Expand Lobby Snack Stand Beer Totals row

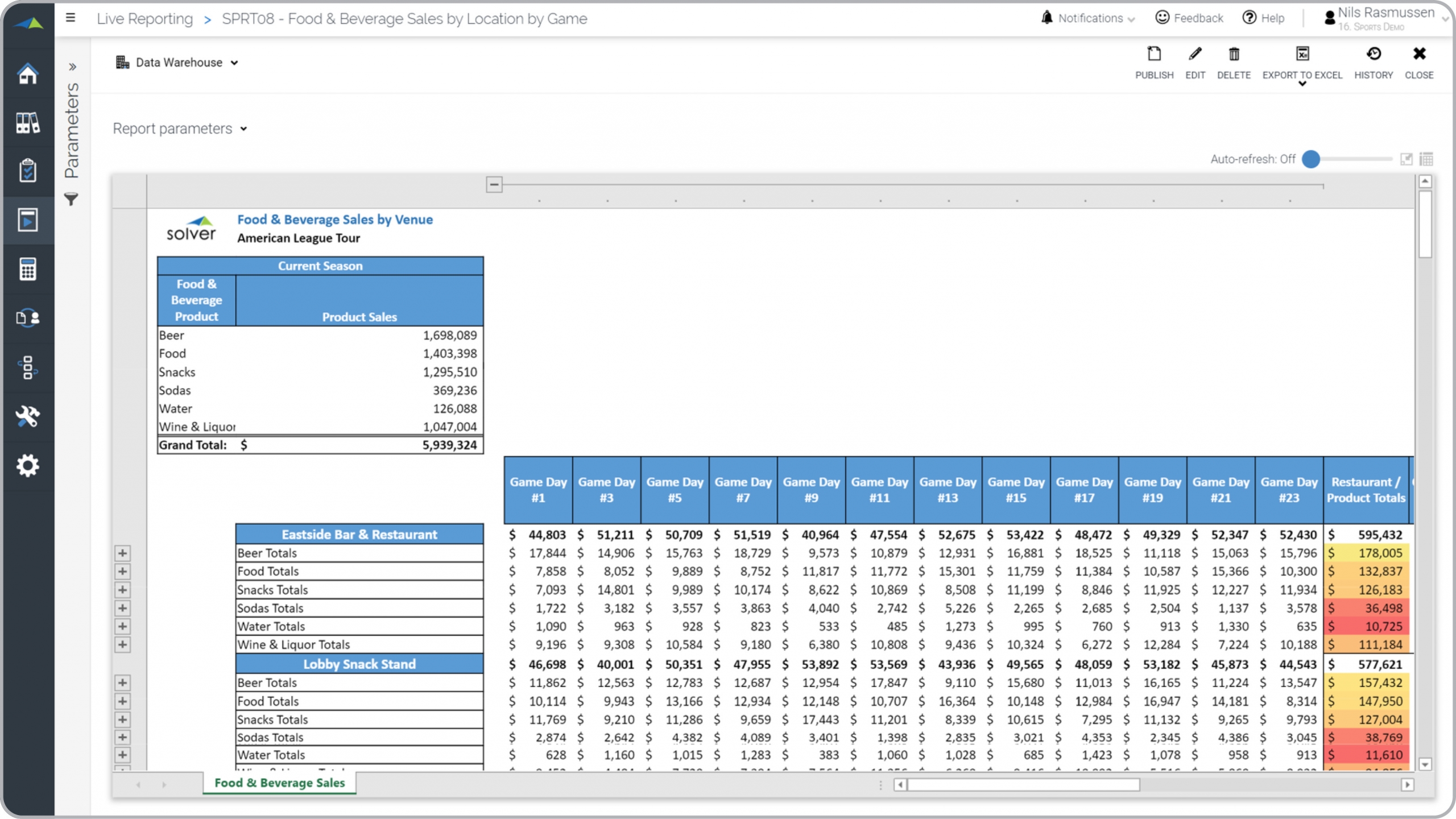pos(121,682)
